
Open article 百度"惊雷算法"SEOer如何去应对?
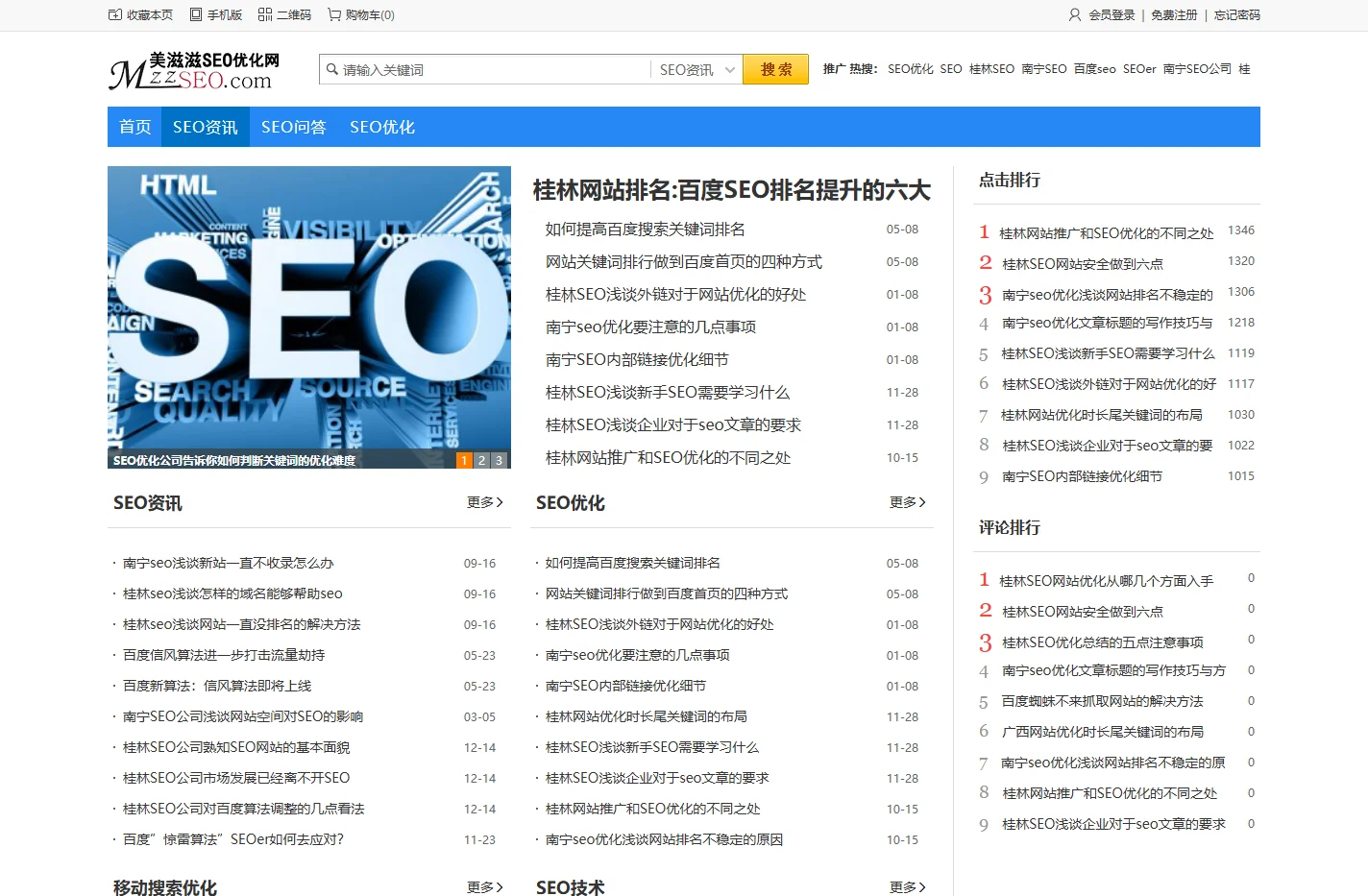pyautogui.click(x=233, y=840)
